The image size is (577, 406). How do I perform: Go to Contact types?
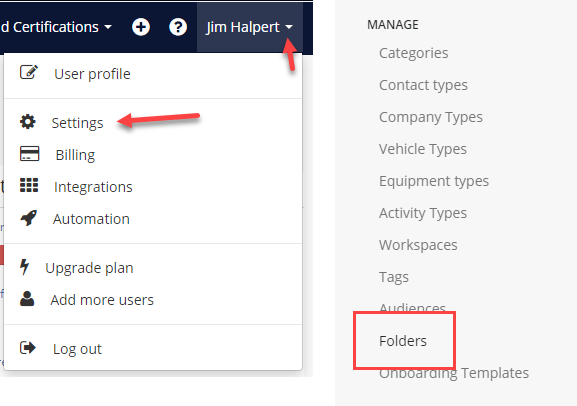coord(423,85)
